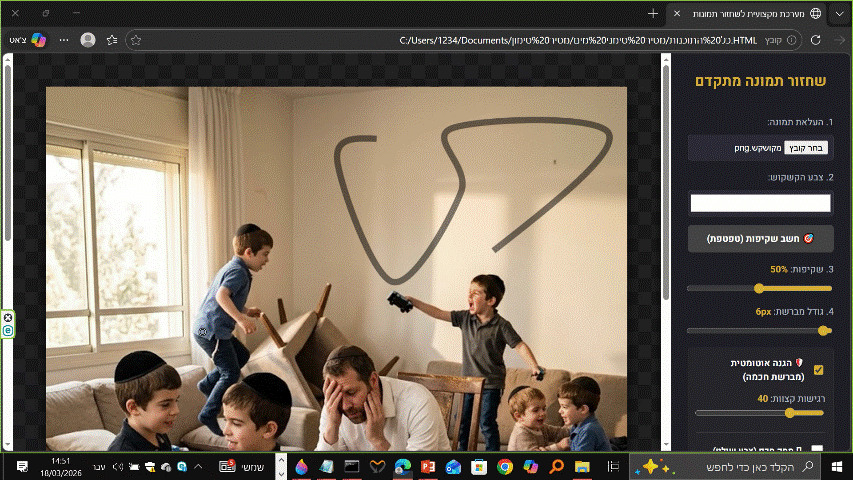Show hidden system tray icons

click(197, 467)
